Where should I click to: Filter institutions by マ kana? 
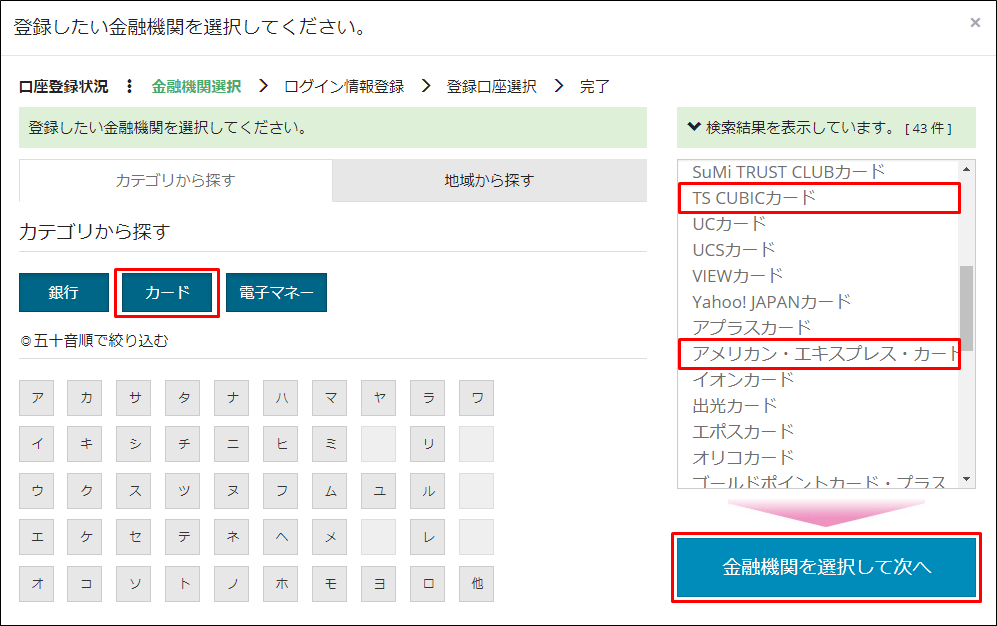[330, 398]
